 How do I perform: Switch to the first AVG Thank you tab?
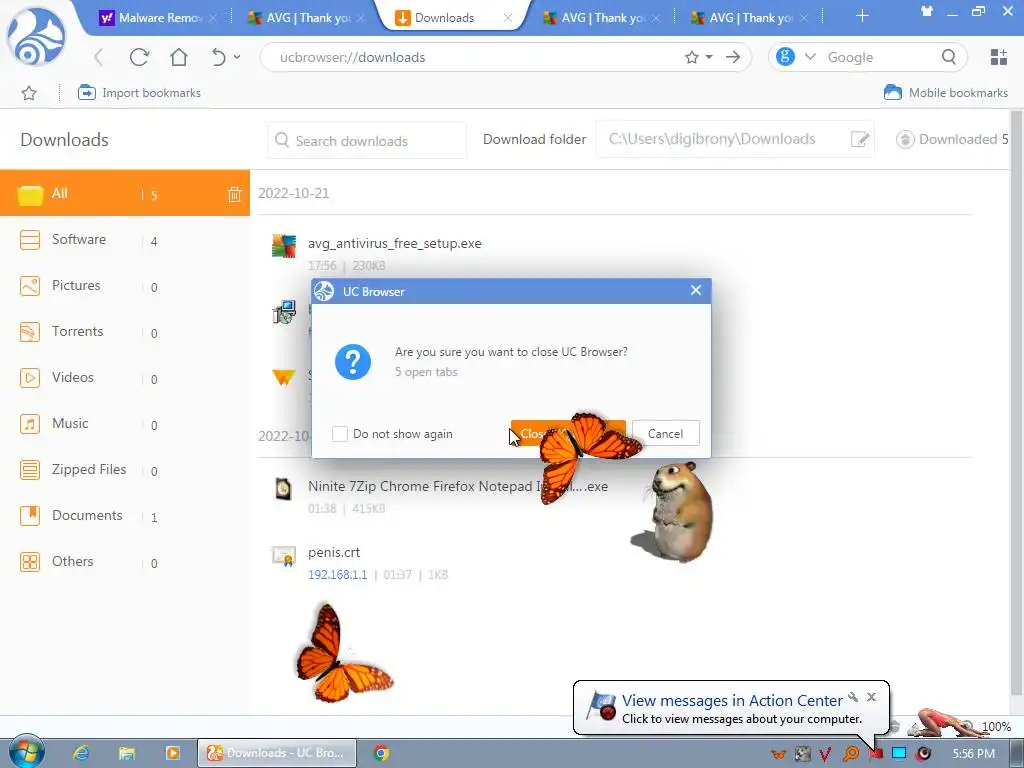(307, 18)
